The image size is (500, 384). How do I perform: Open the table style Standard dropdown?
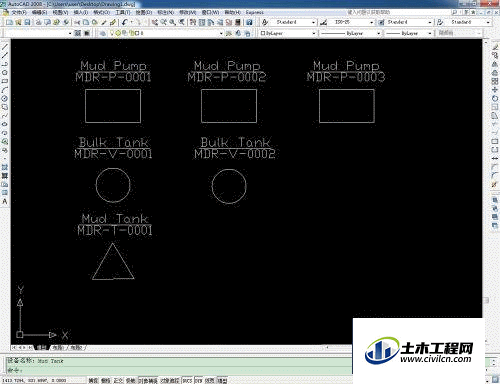click(409, 22)
